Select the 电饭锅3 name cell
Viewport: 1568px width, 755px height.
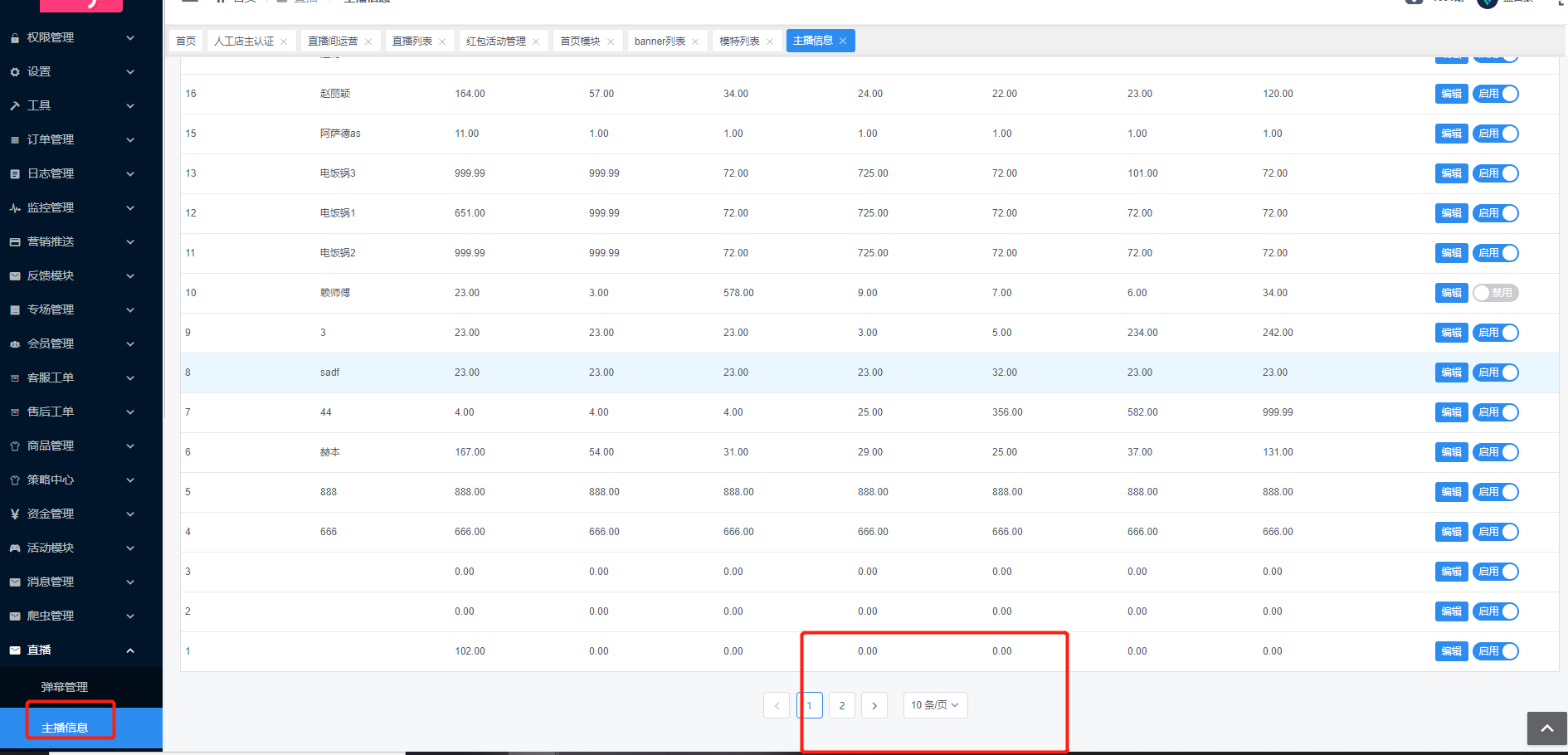(x=338, y=173)
